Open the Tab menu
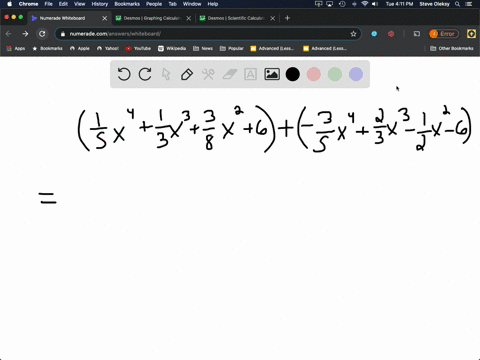The width and height of the screenshot is (480, 360). coord(172,4)
